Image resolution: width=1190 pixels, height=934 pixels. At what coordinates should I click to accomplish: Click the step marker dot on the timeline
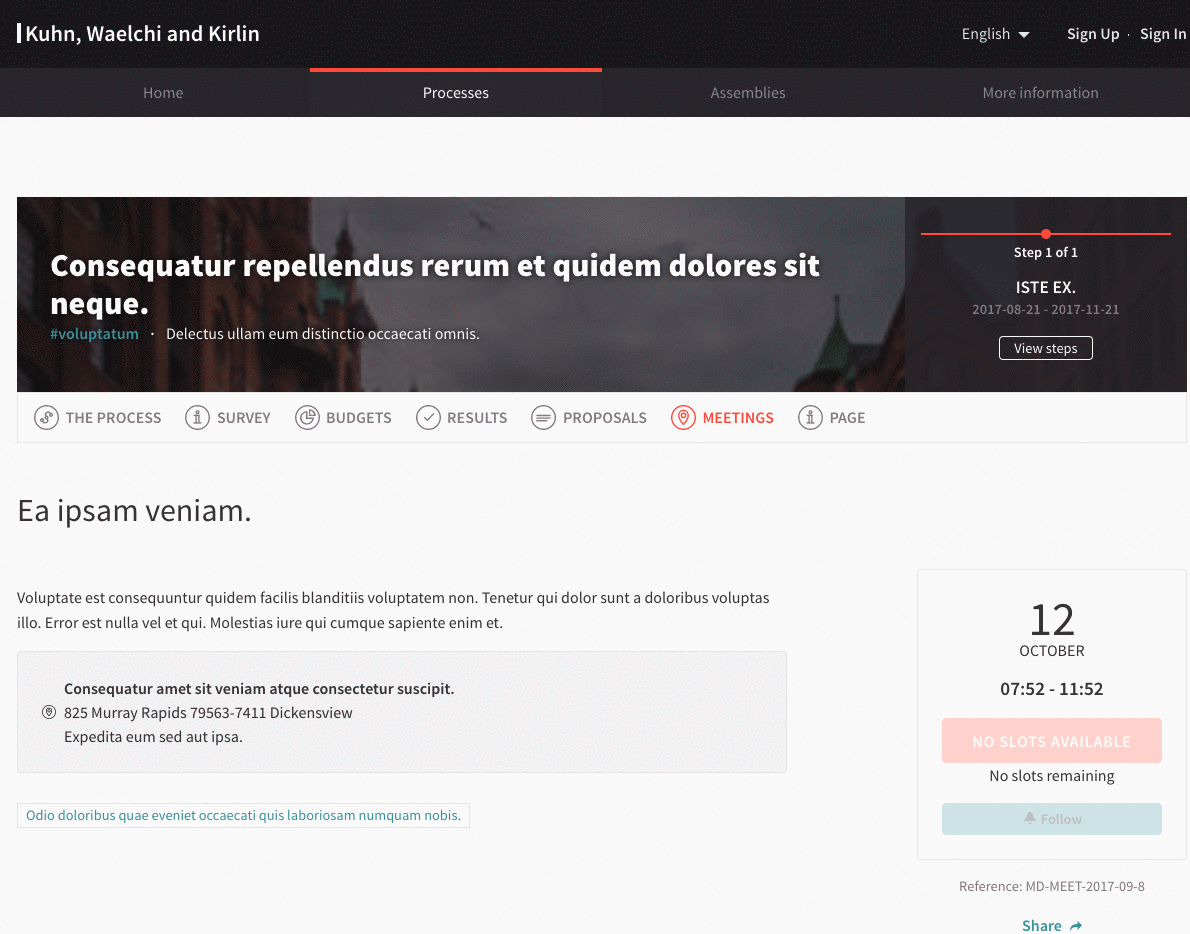pos(1046,233)
